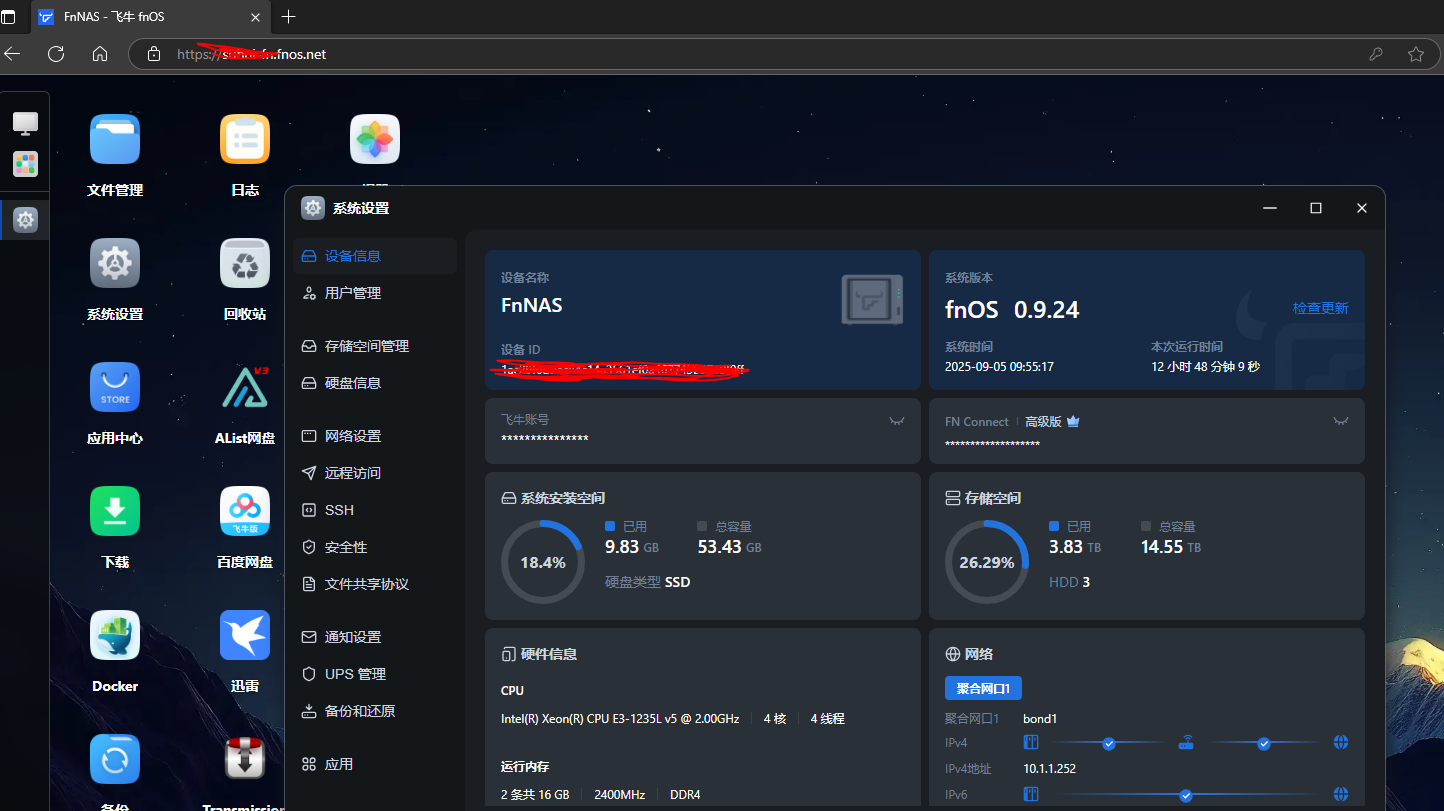Switch to 存储空间管理 settings section

(366, 346)
